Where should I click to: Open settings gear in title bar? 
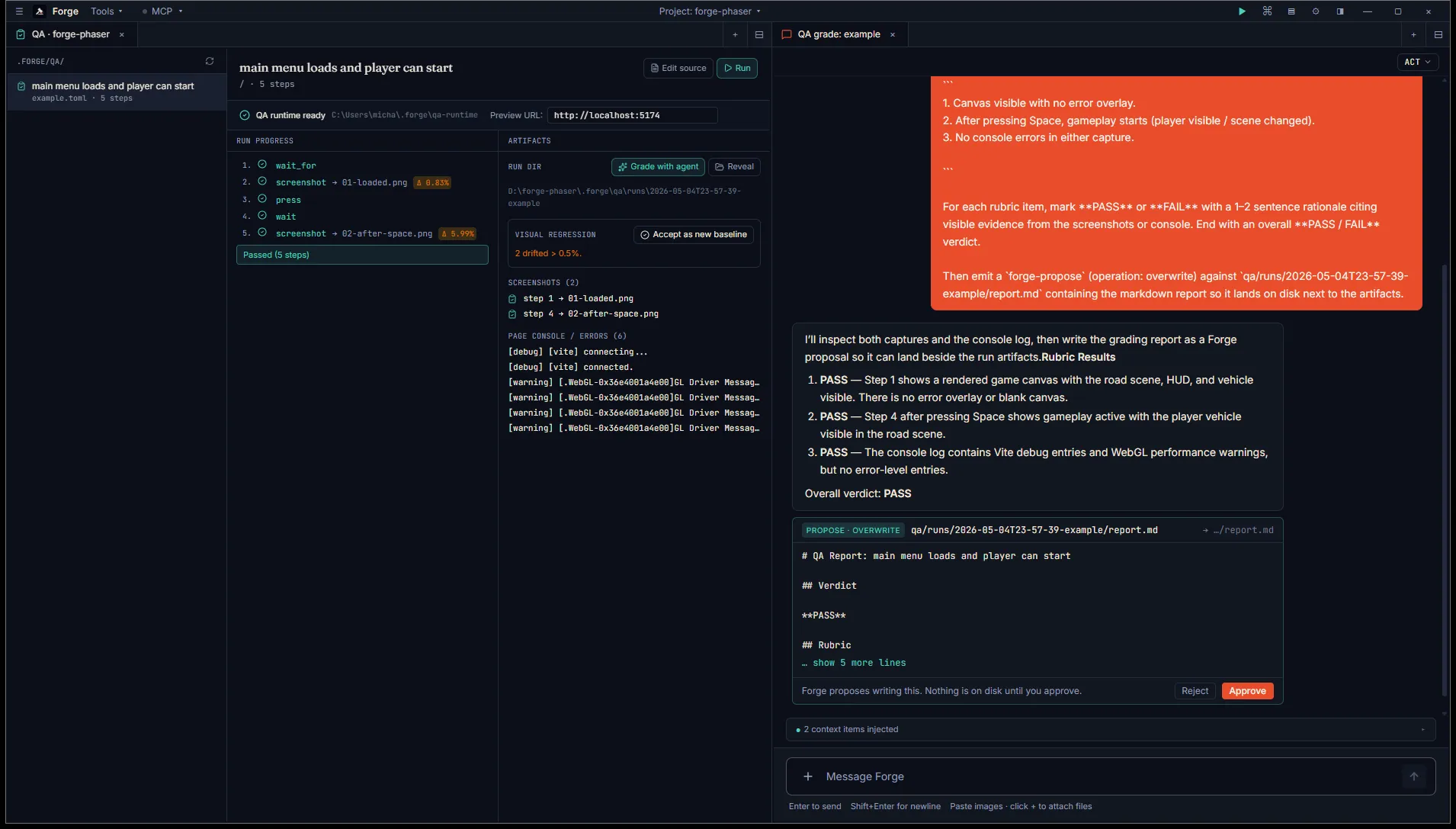(x=1316, y=11)
